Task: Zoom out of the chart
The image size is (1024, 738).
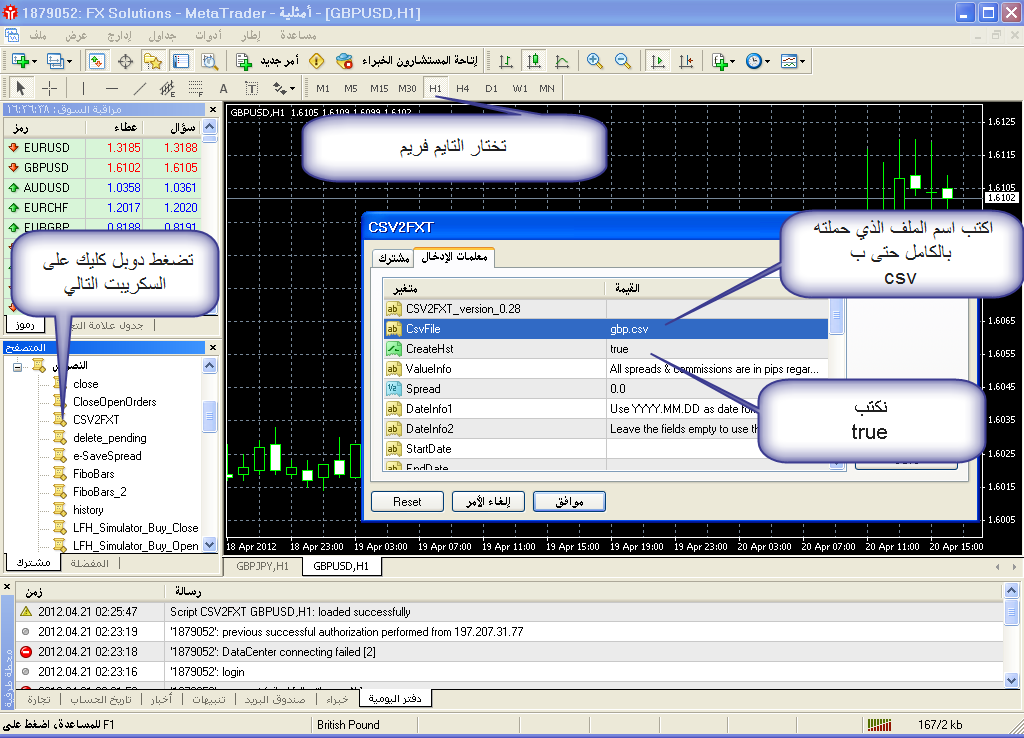Action: click(623, 61)
